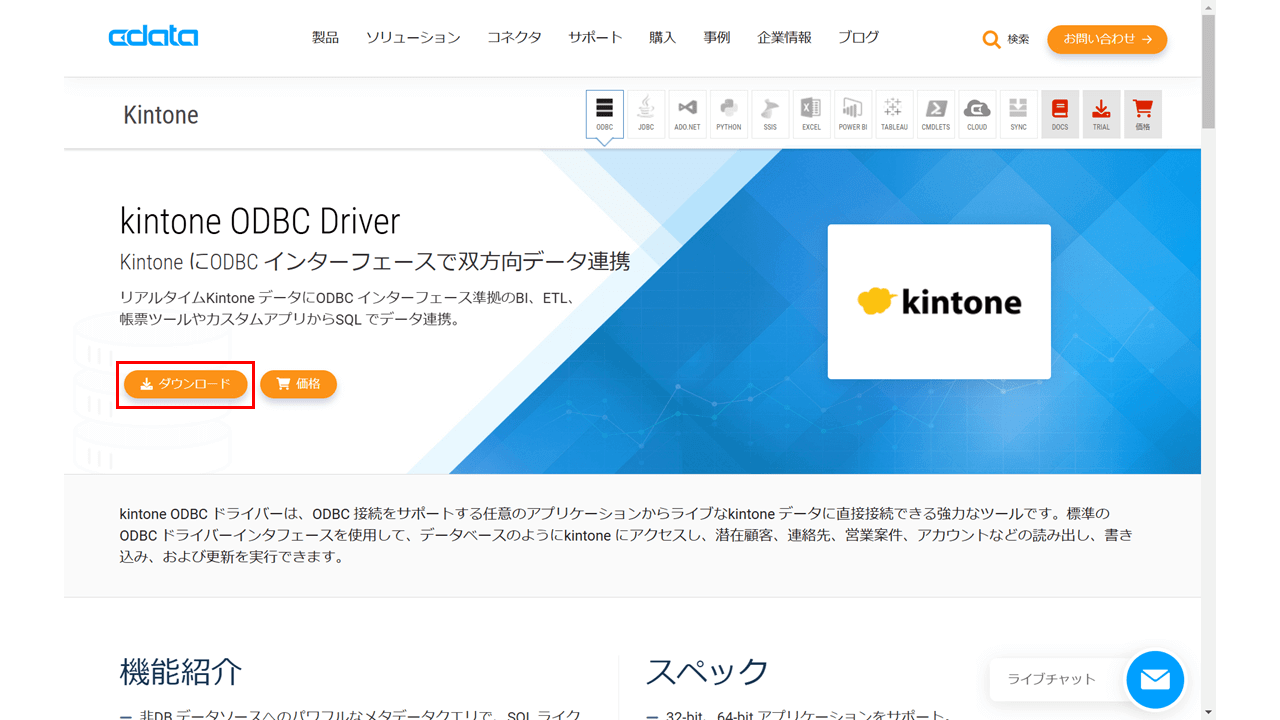1280x720 pixels.
Task: Select the SSIS component icon
Action: click(770, 113)
